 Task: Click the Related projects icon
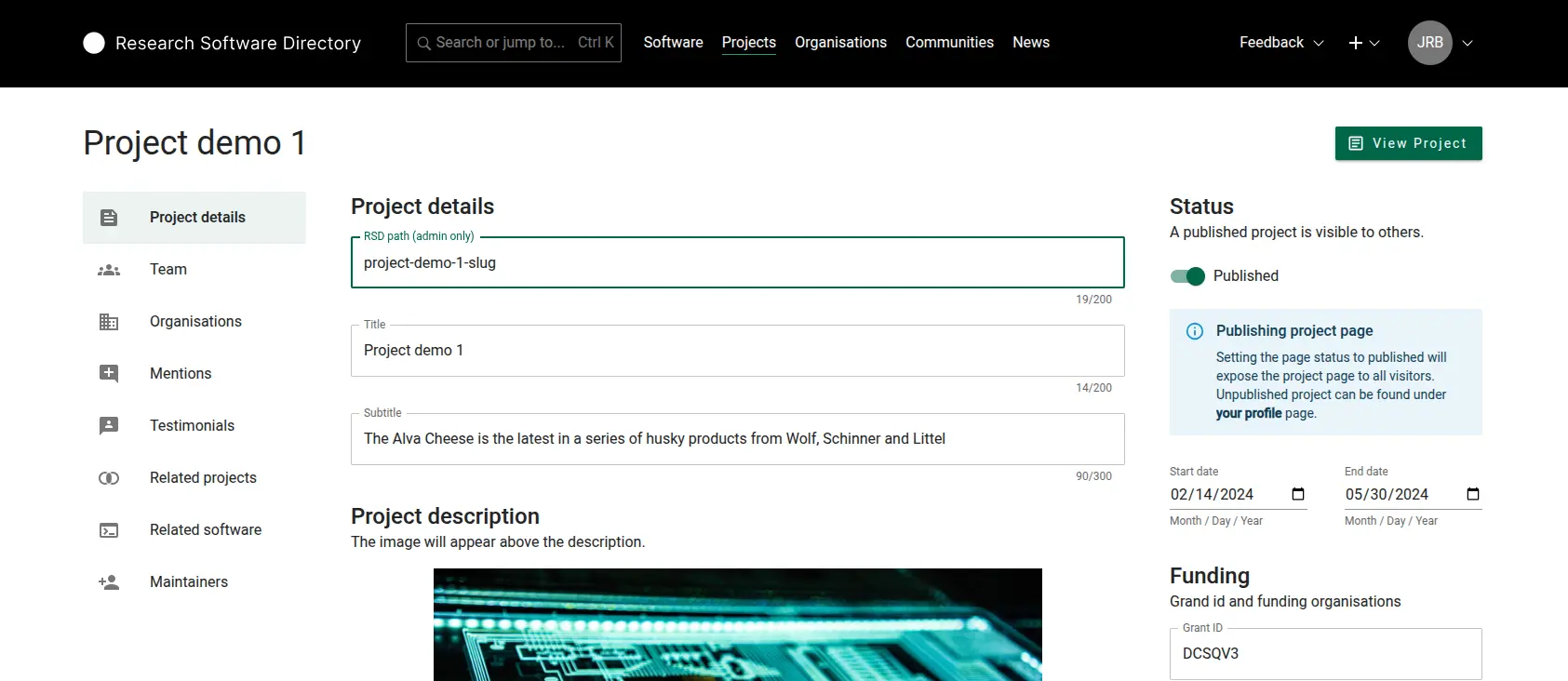[x=109, y=478]
